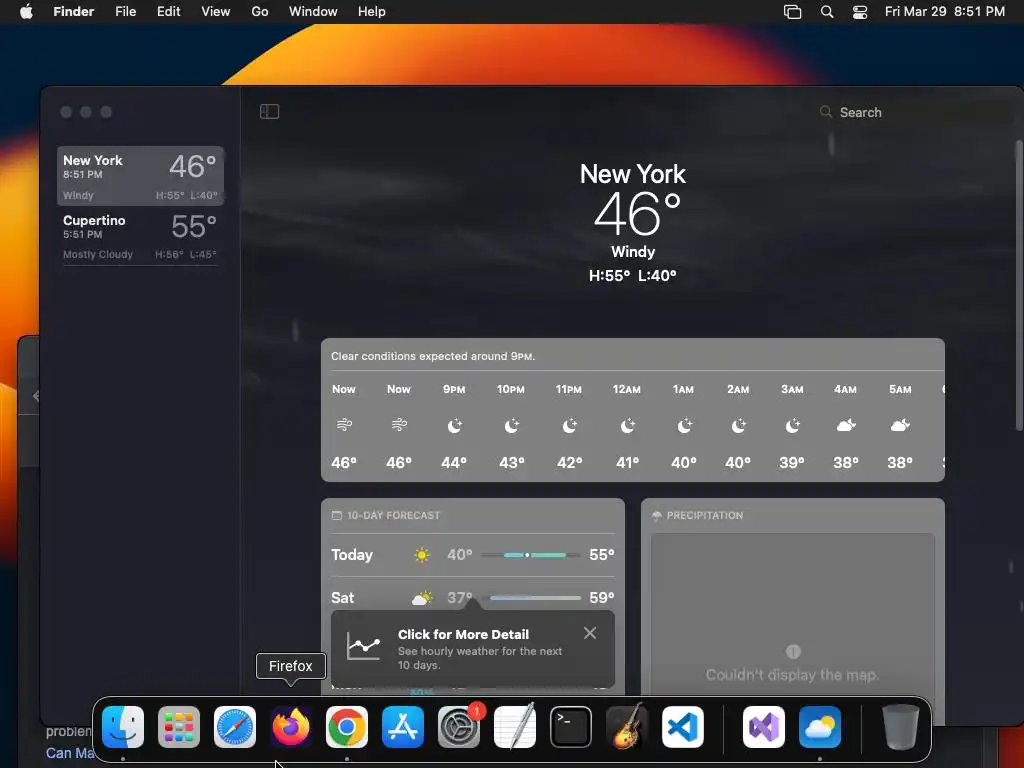This screenshot has height=768, width=1024.
Task: Open Visual Studio Code from the Dock
Action: [683, 727]
